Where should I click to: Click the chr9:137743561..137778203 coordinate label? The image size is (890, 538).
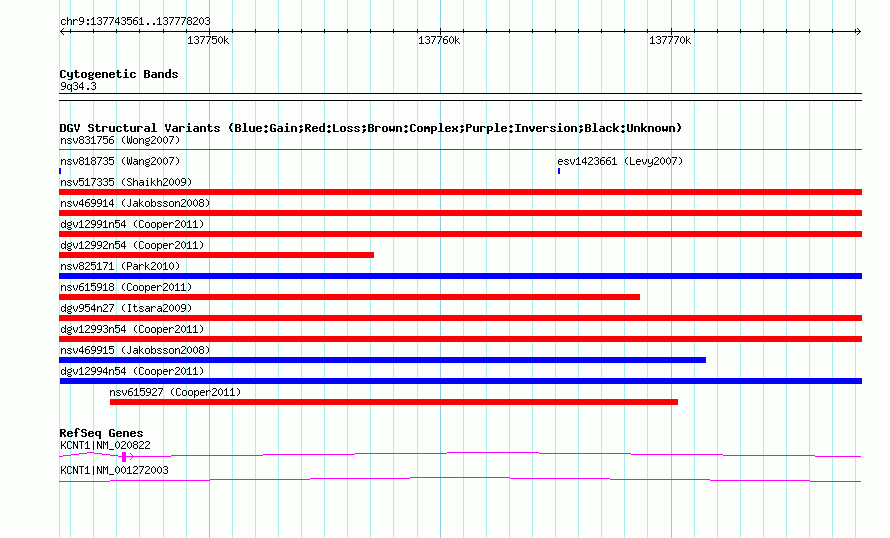tap(135, 21)
